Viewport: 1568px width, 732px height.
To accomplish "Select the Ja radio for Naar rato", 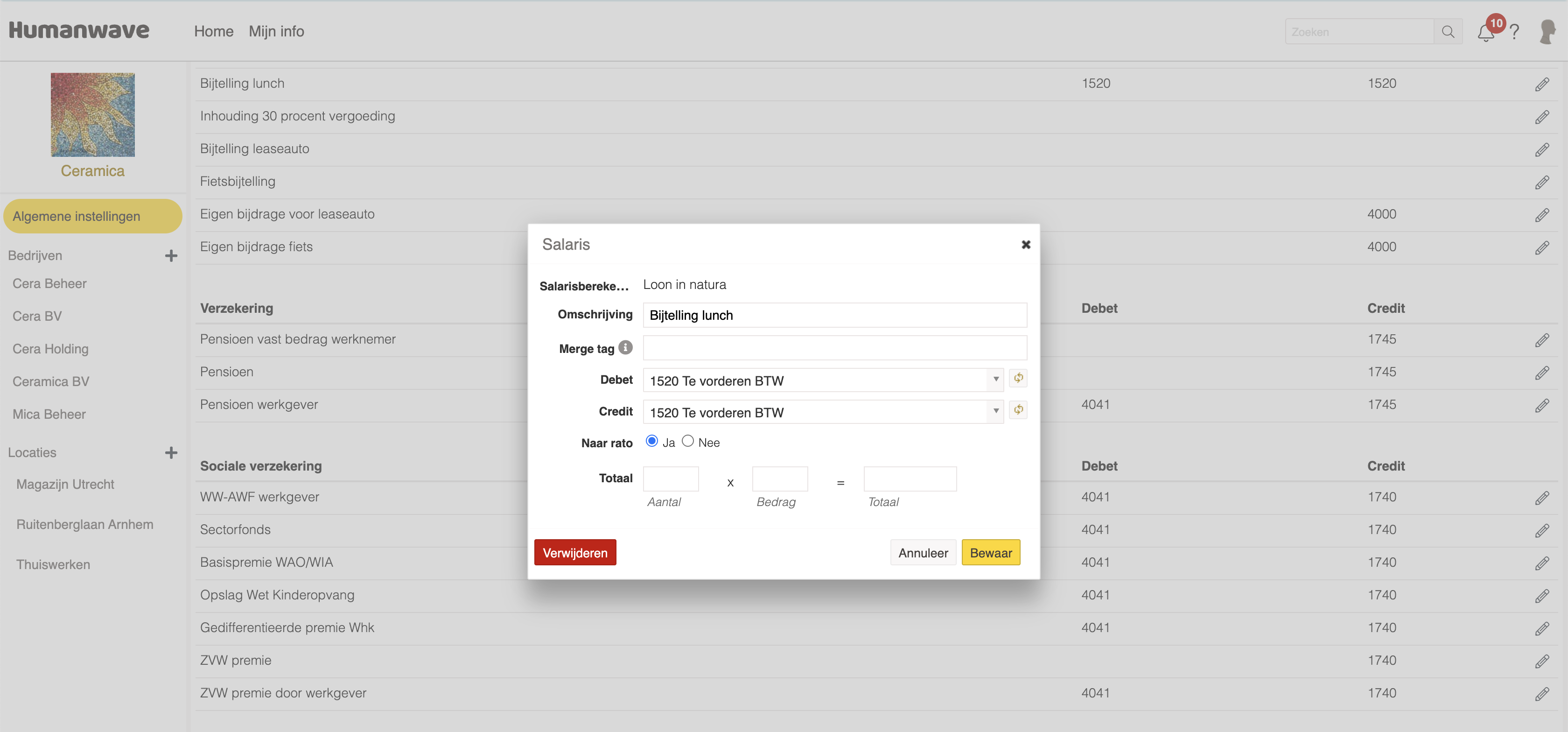I will point(652,441).
